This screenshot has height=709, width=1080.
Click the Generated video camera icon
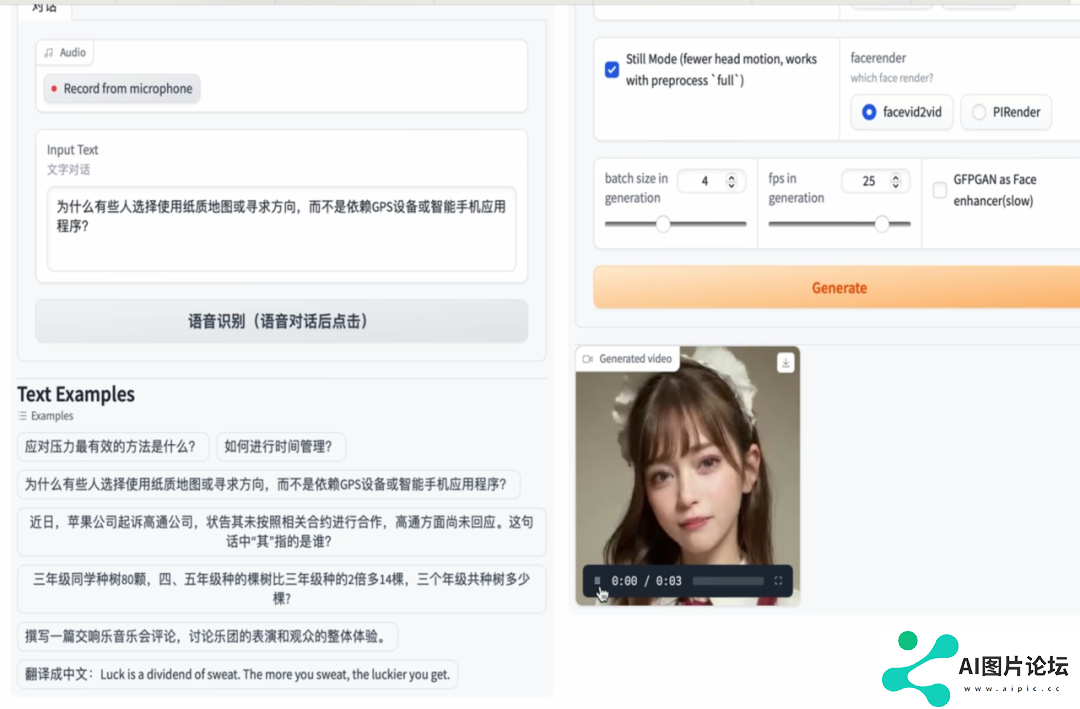588,359
